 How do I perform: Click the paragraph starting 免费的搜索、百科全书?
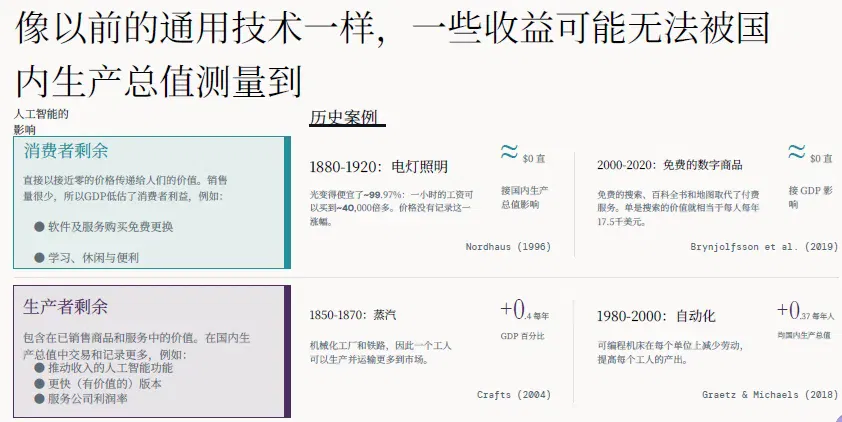(678, 208)
